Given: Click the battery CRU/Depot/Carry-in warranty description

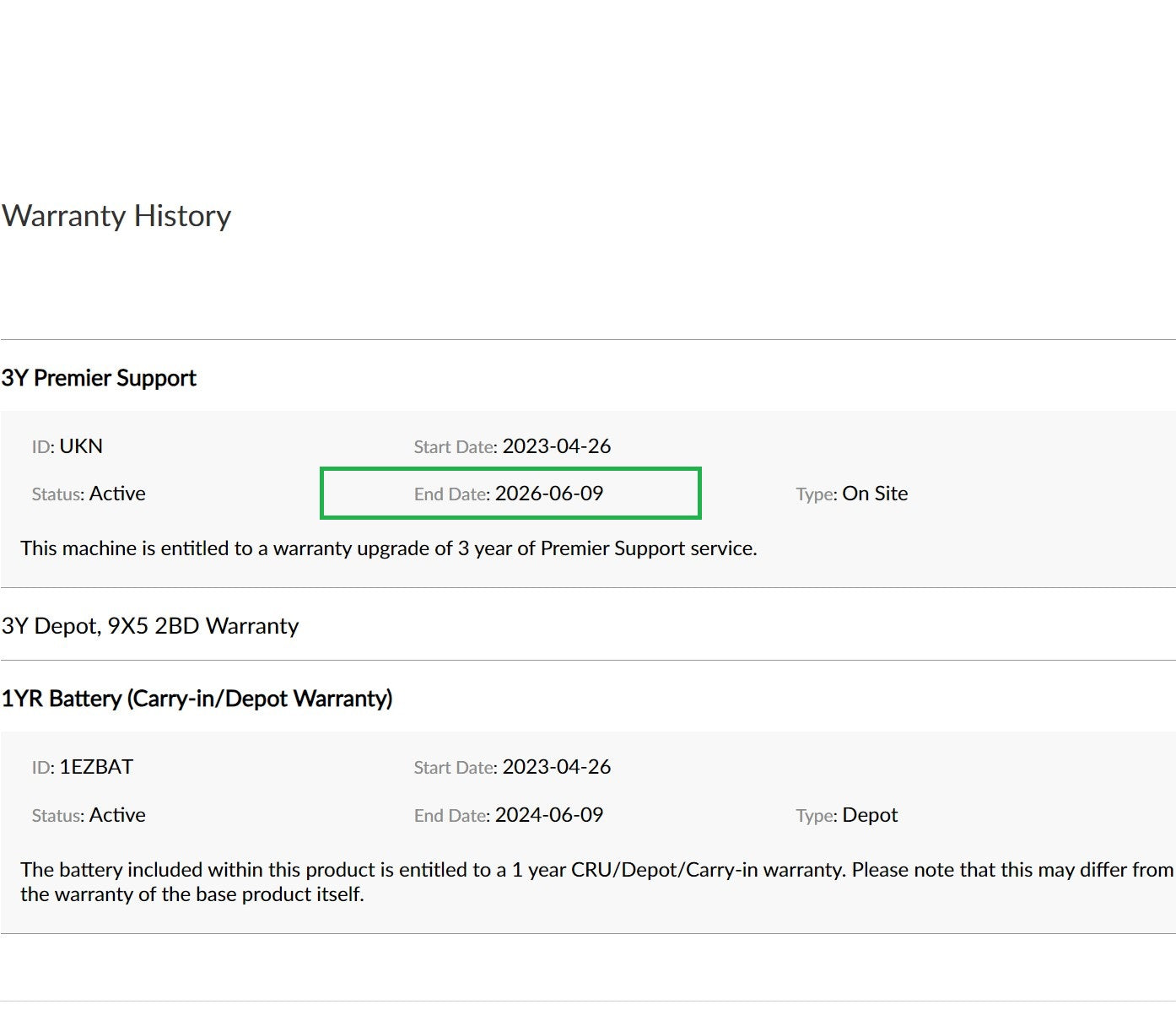Looking at the screenshot, I should (596, 882).
